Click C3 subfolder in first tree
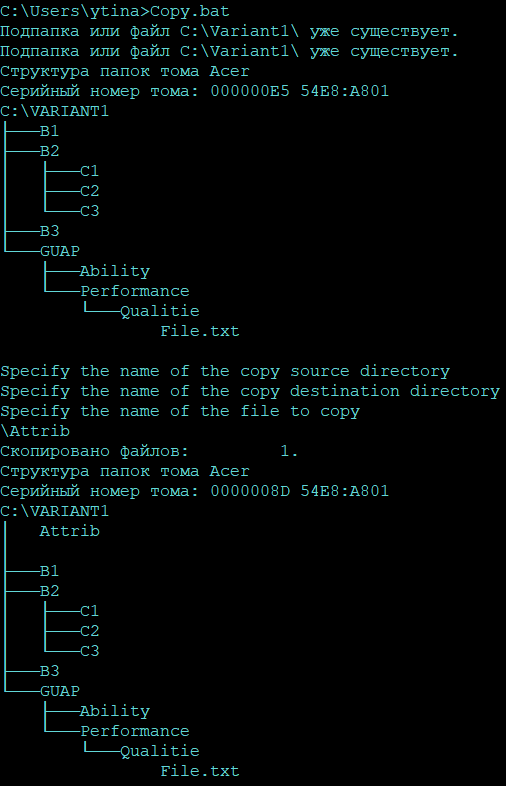The image size is (506, 786). (x=90, y=212)
